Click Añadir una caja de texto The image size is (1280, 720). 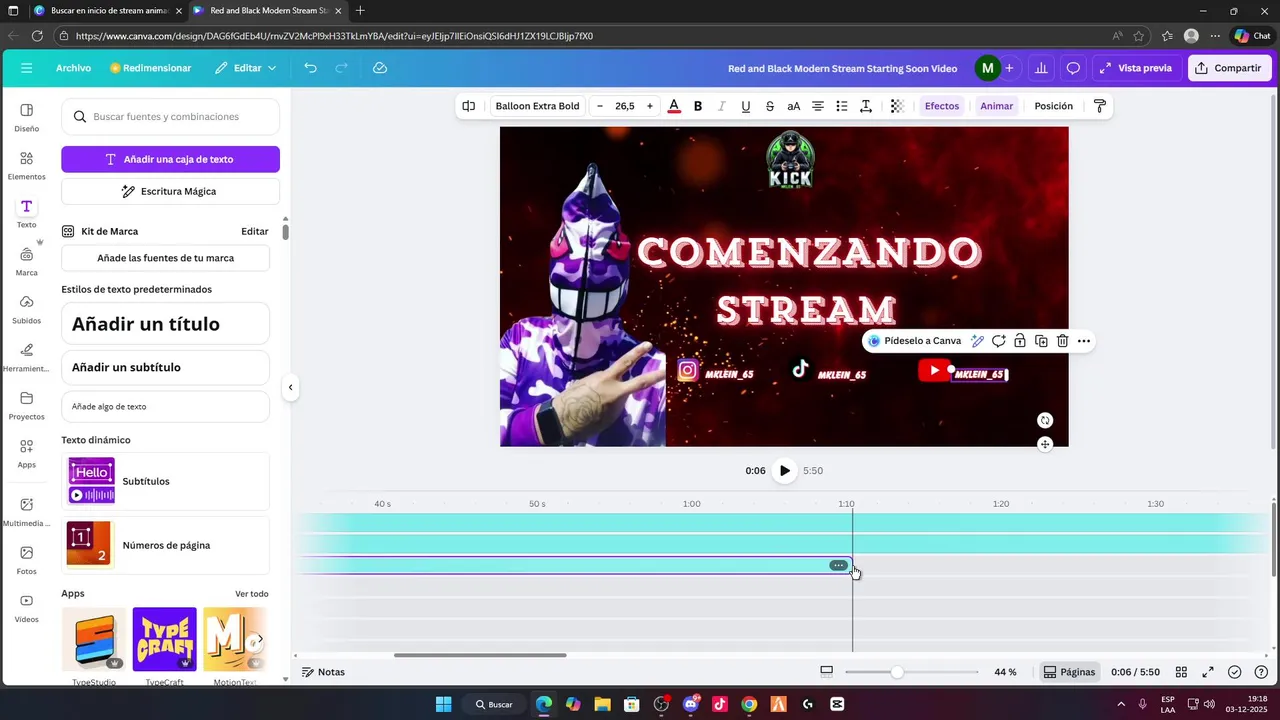pos(170,159)
